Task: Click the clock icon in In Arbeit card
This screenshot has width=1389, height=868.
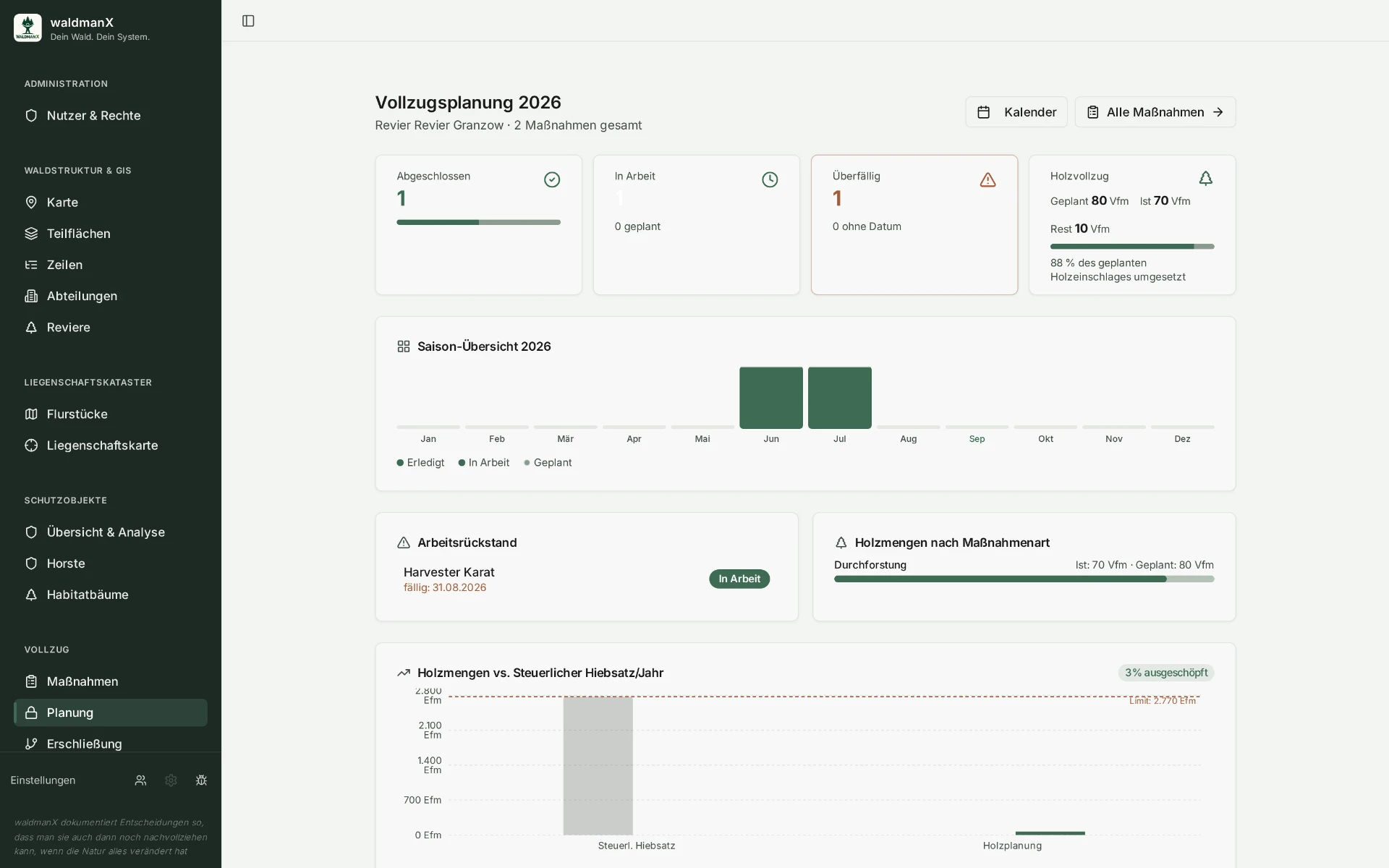Action: pos(770,179)
